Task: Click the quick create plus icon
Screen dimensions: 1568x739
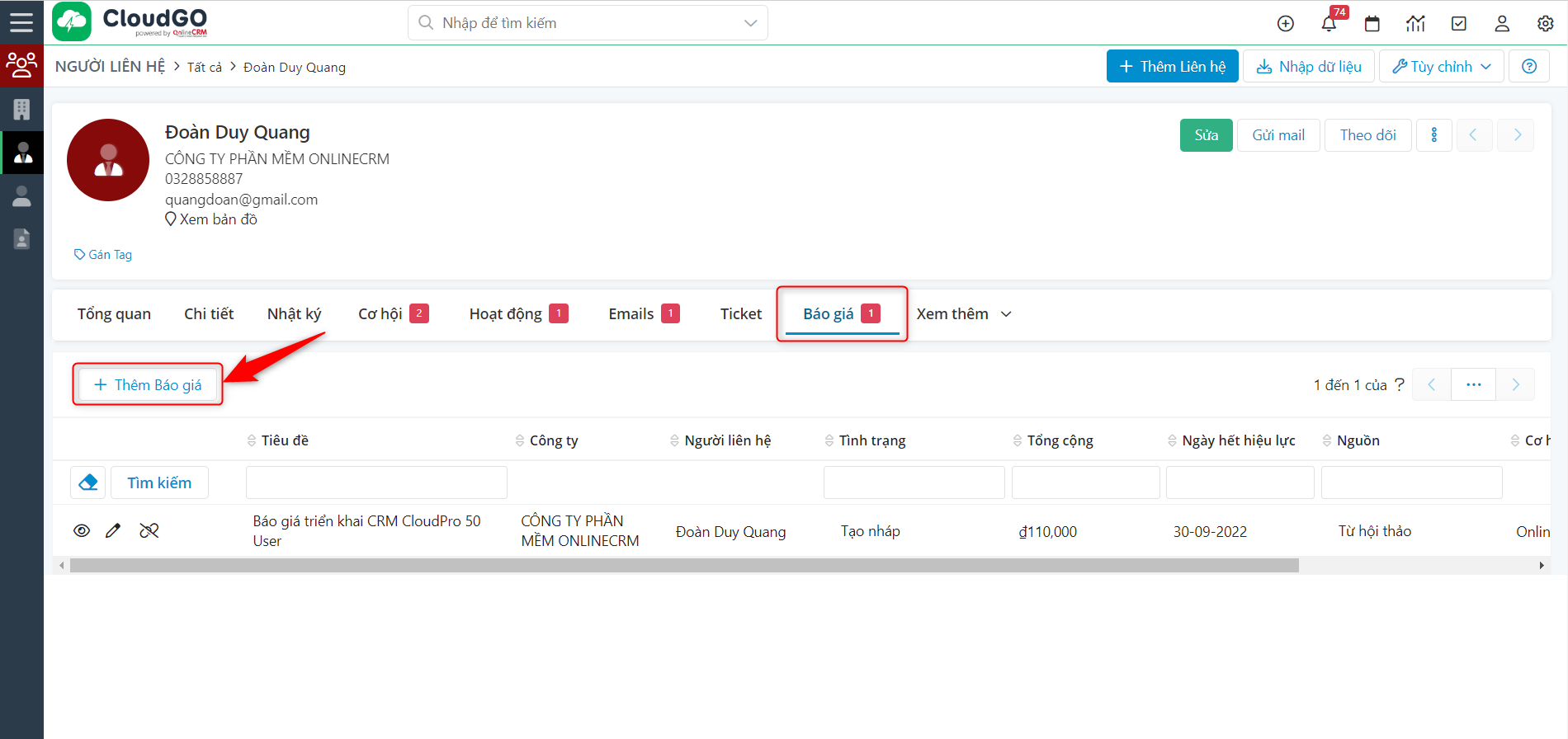Action: click(1285, 24)
